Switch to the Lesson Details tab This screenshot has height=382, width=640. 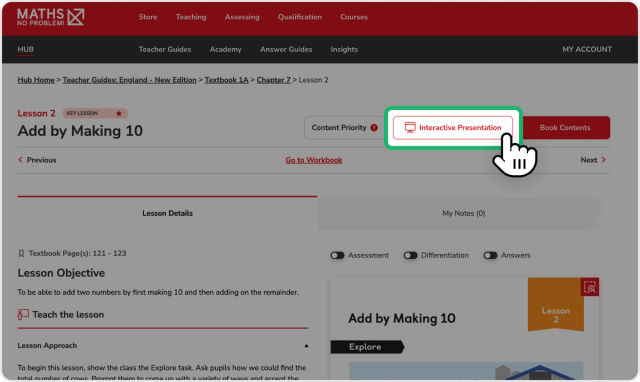167,213
